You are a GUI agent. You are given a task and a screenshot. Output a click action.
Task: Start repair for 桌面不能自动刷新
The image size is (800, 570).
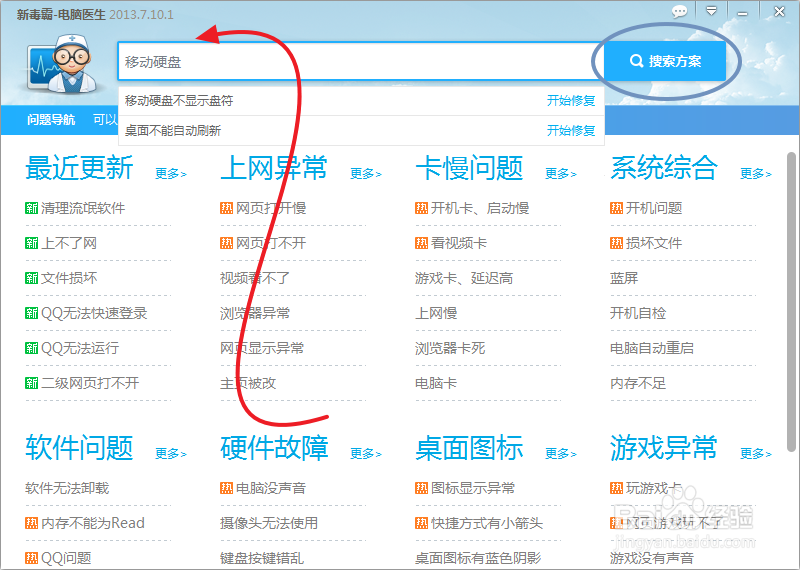(x=571, y=131)
